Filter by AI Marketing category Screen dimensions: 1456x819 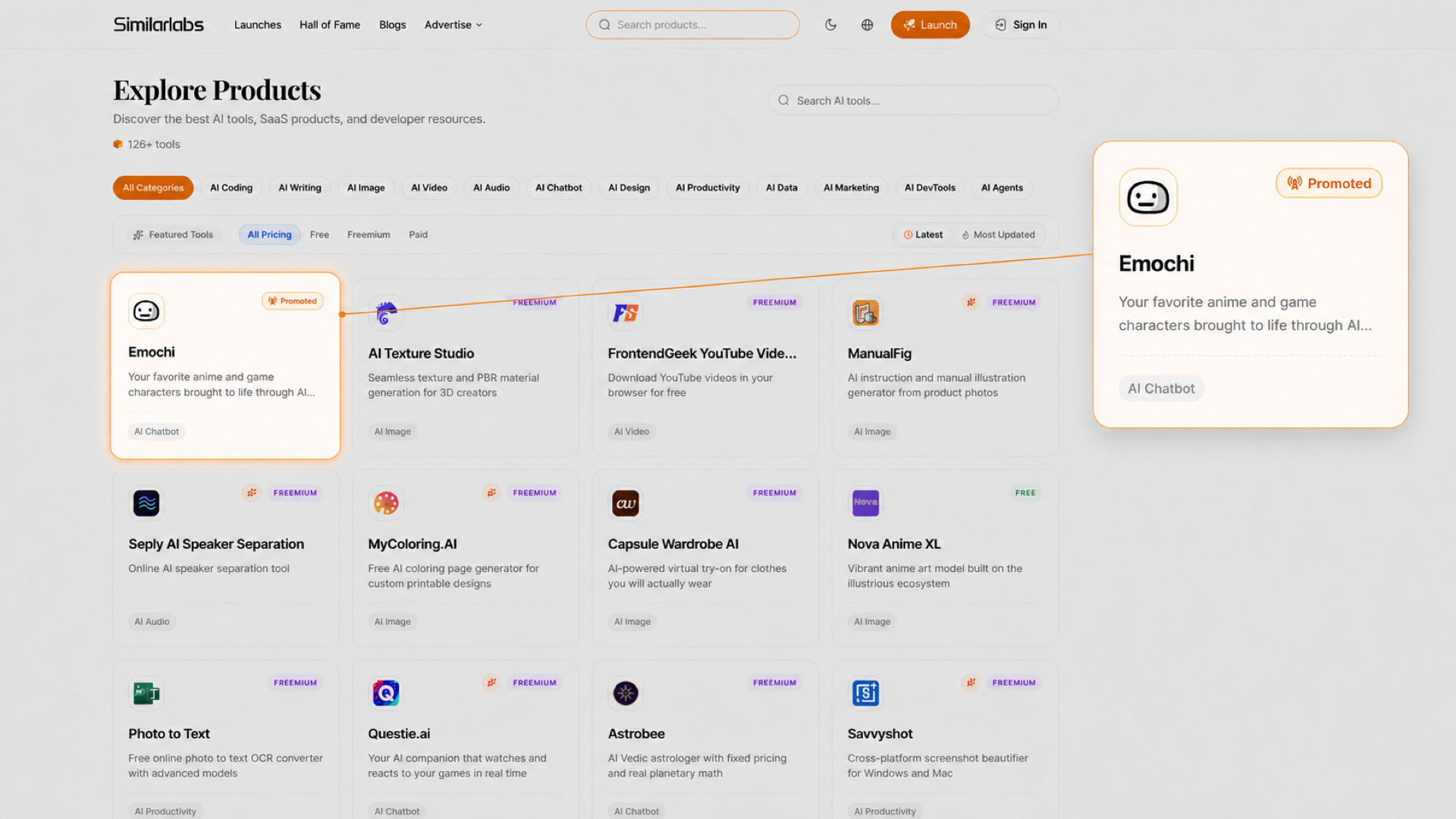pyautogui.click(x=852, y=188)
